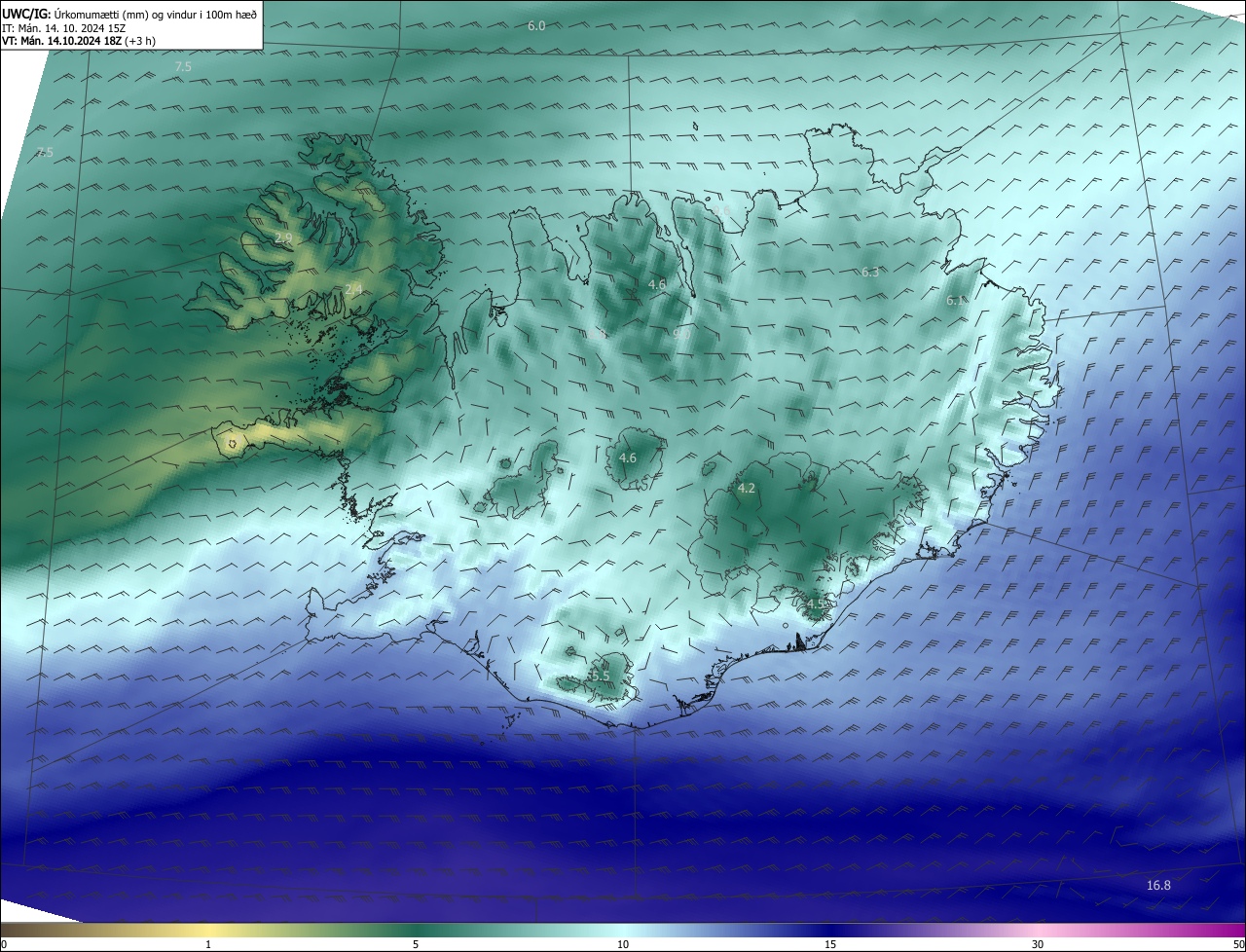
Task: Click the initial time 'IT: Mán. 14. 10. 2024 15Z'
Action: (x=64, y=27)
